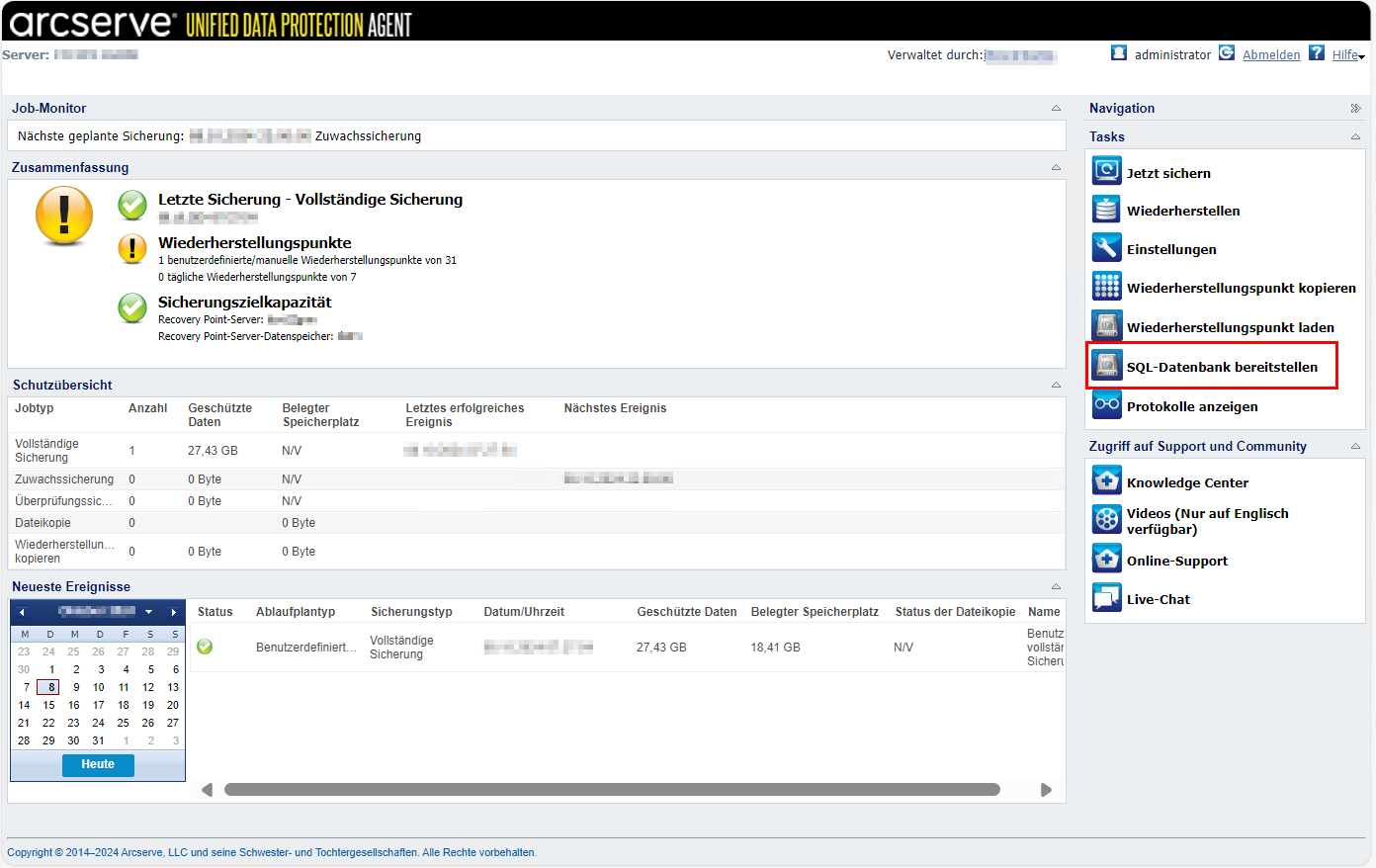Click the SQL-Datenbank bereitstellen icon

point(1107,366)
